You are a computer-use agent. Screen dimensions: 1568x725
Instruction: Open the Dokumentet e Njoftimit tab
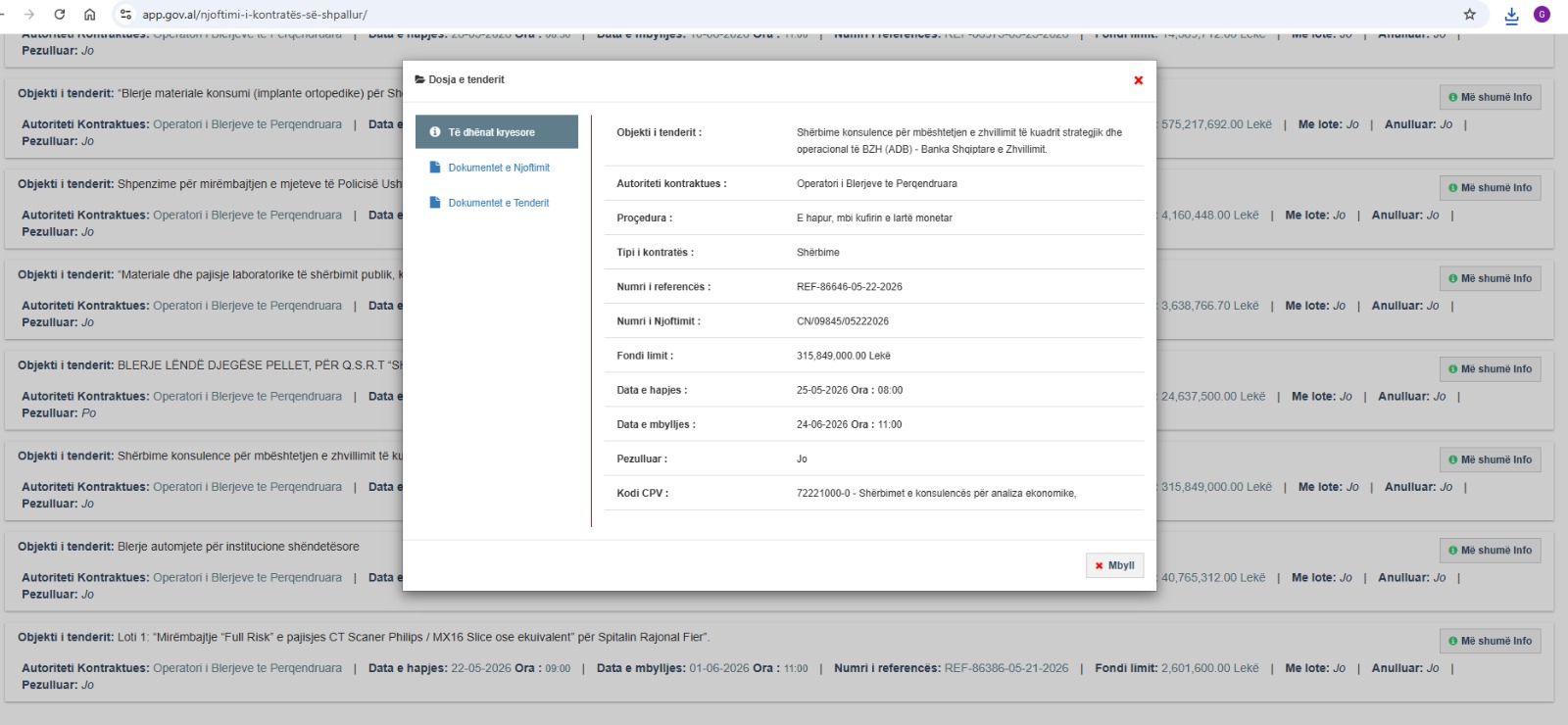tap(497, 168)
